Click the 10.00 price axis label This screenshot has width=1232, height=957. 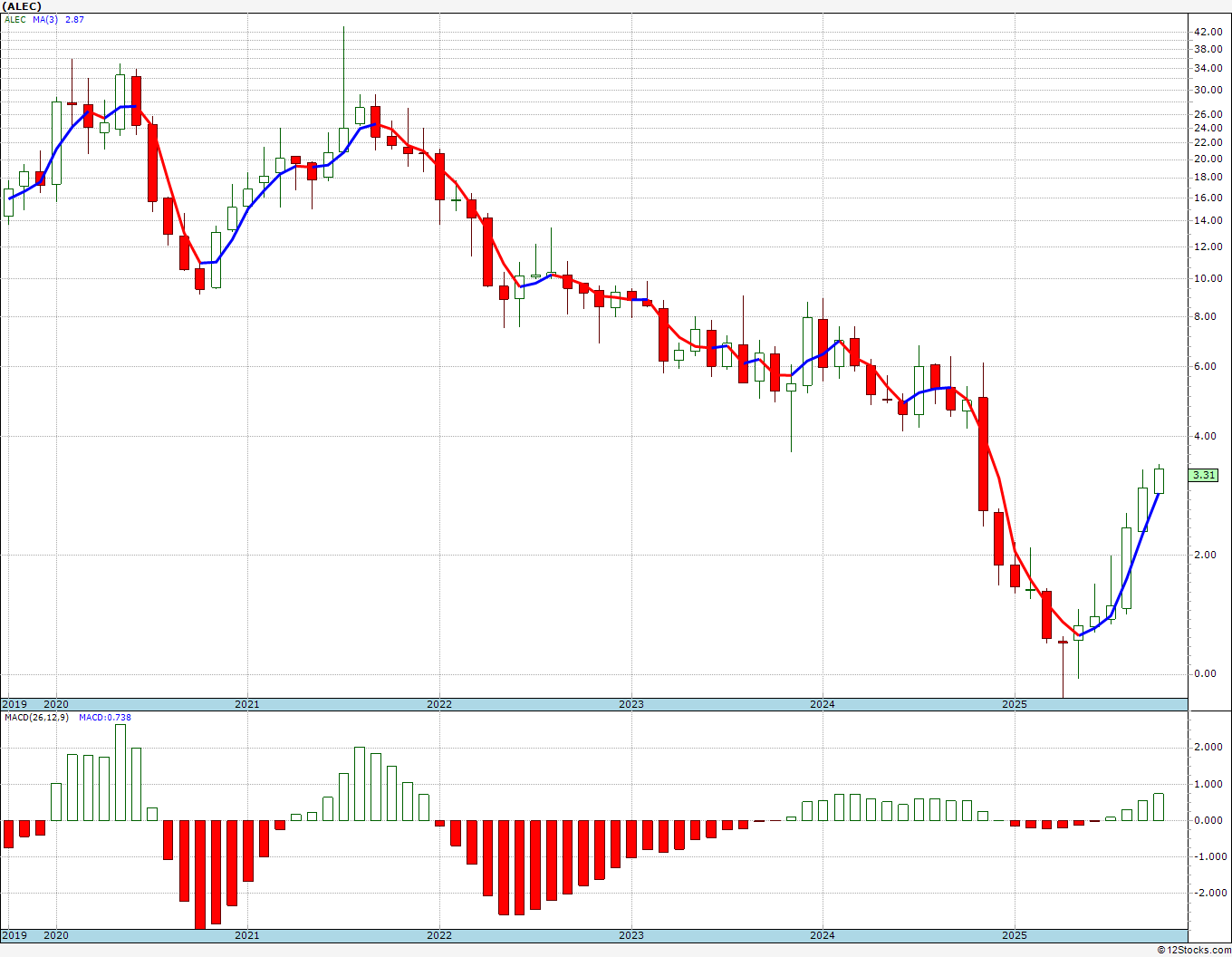[x=1208, y=278]
